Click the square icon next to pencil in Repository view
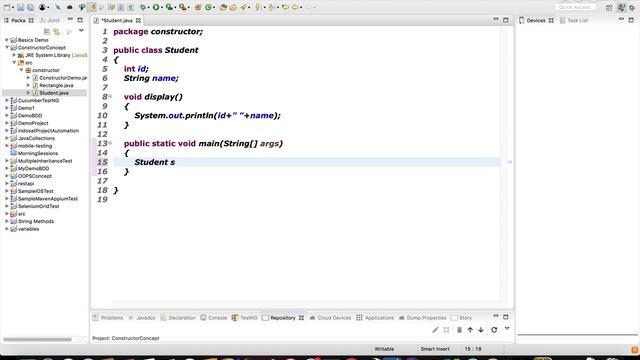Screen dimensions: 640x360 (x=446, y=330)
